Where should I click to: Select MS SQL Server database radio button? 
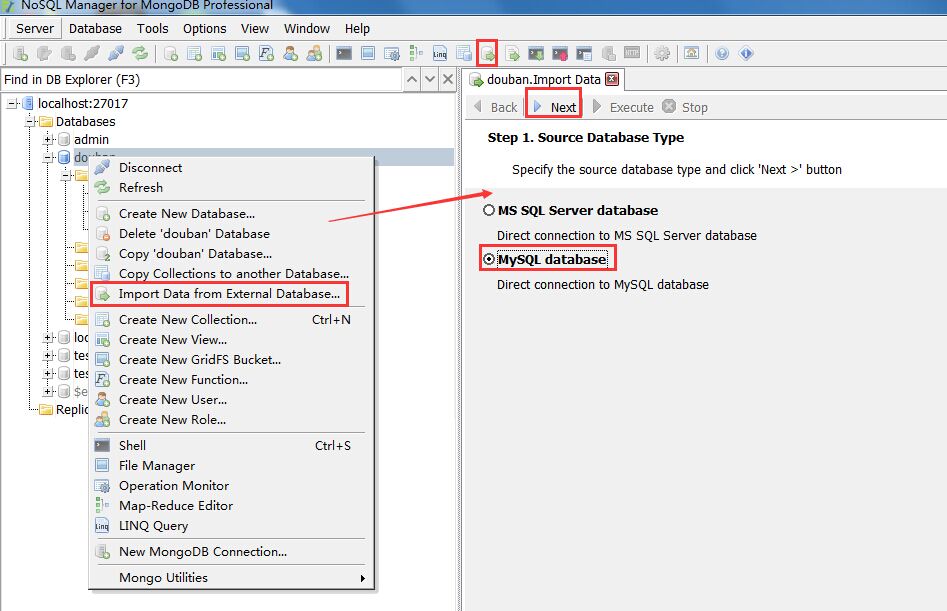[x=489, y=211]
